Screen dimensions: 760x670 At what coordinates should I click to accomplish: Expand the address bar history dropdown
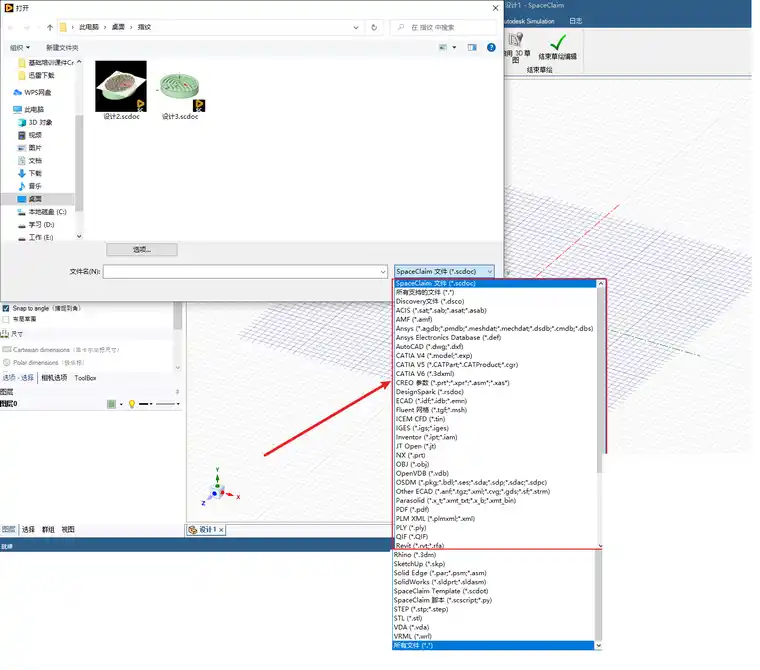click(356, 27)
